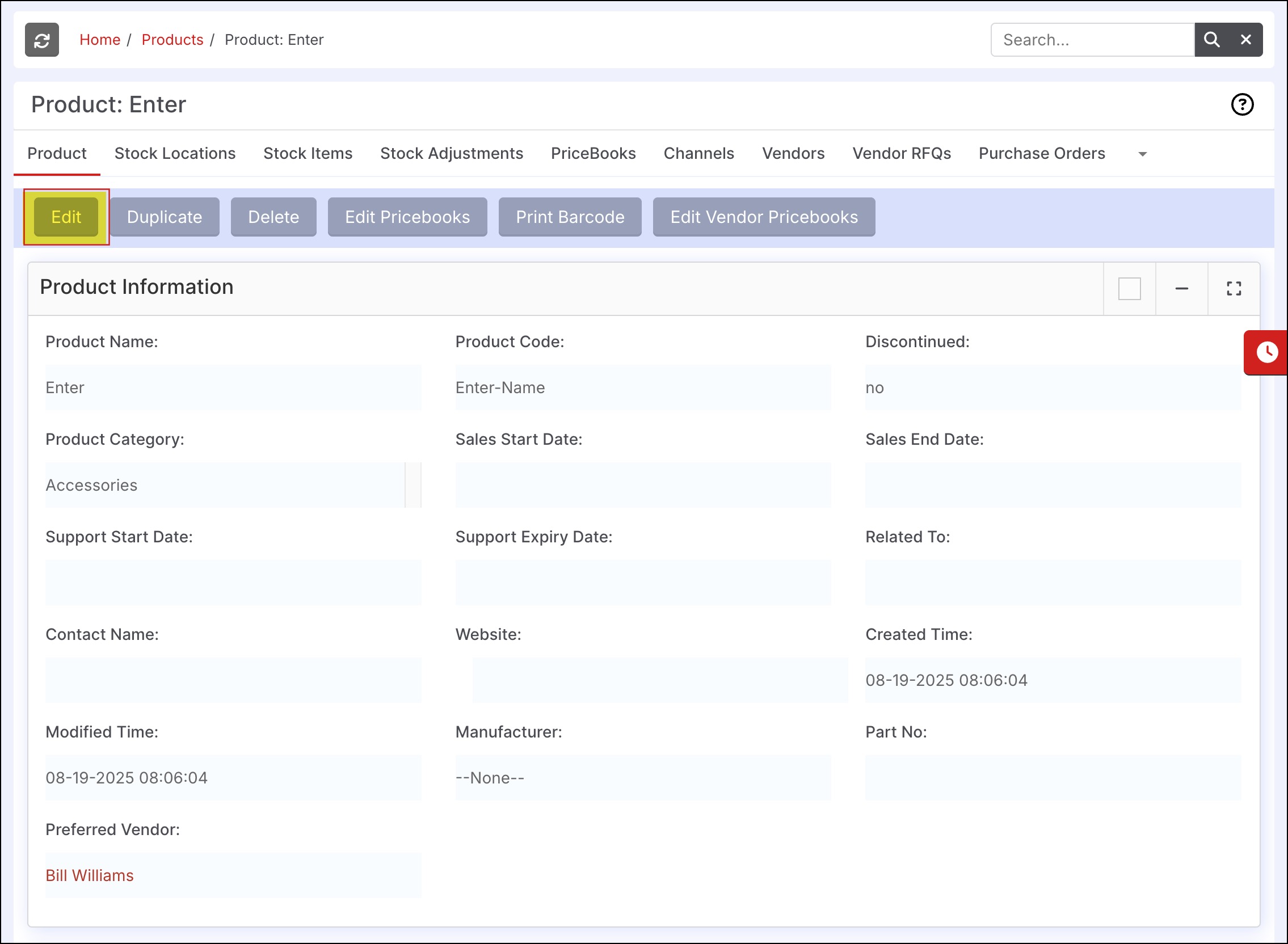This screenshot has width=1288, height=944.
Task: Click the Edit button
Action: point(66,217)
